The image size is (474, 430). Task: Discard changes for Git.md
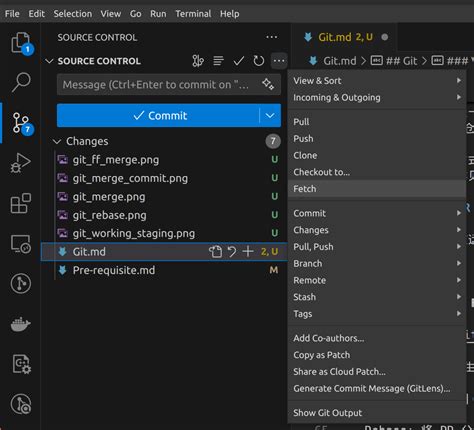click(x=232, y=252)
